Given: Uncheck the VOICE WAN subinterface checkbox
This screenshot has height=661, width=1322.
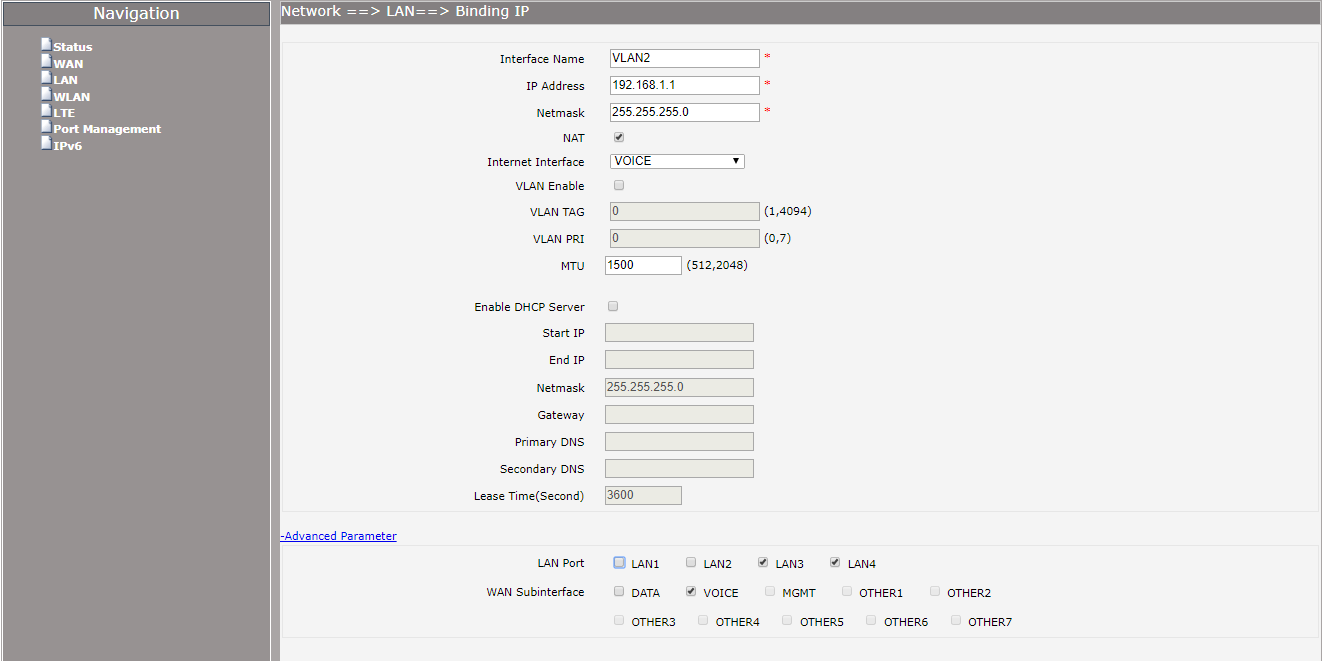Looking at the screenshot, I should point(691,592).
